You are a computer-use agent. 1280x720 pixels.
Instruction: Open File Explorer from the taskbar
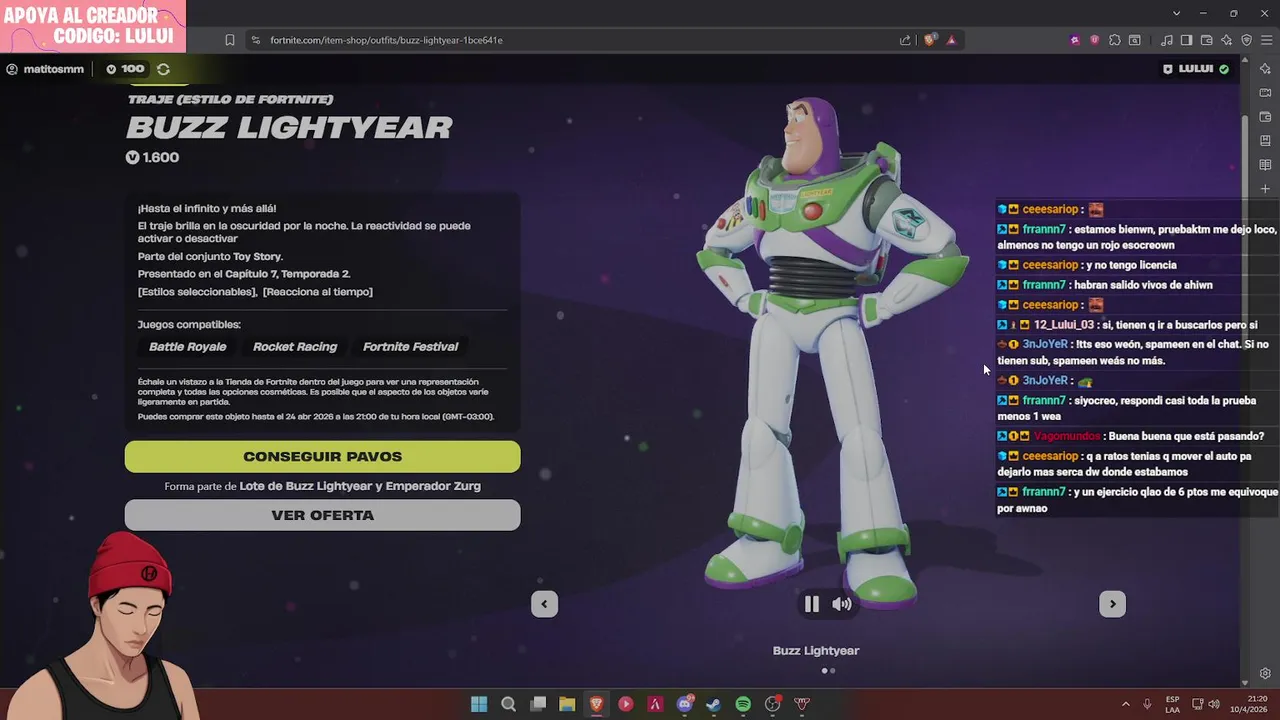pos(567,704)
